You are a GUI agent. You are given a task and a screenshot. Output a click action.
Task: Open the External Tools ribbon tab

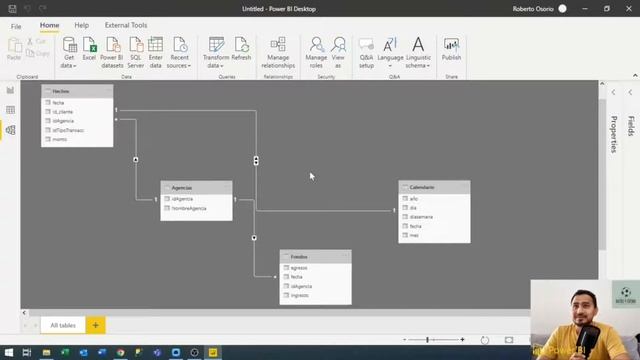click(x=126, y=25)
